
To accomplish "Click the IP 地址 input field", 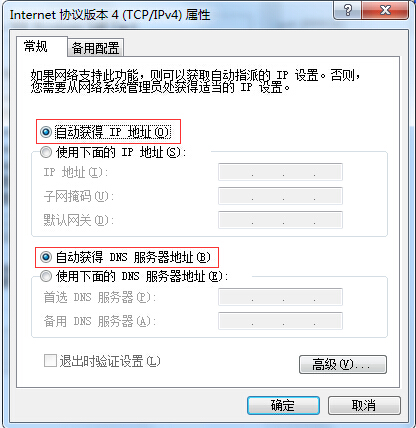I will click(280, 172).
